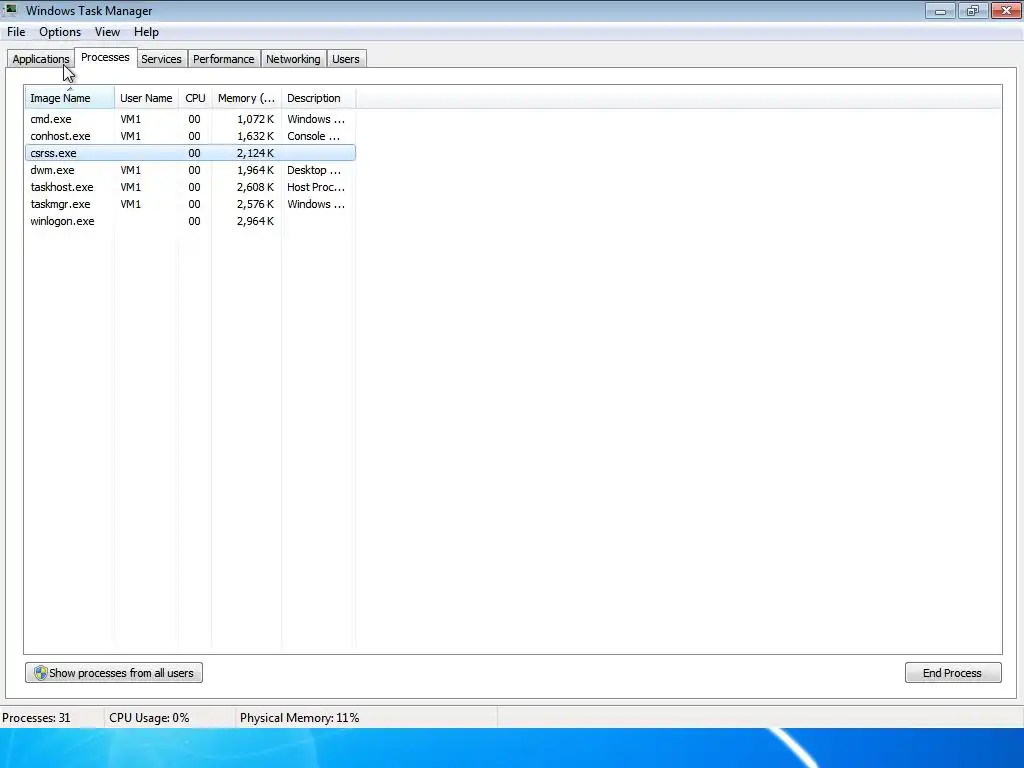
Task: Go to the Networking tab
Action: click(x=293, y=59)
